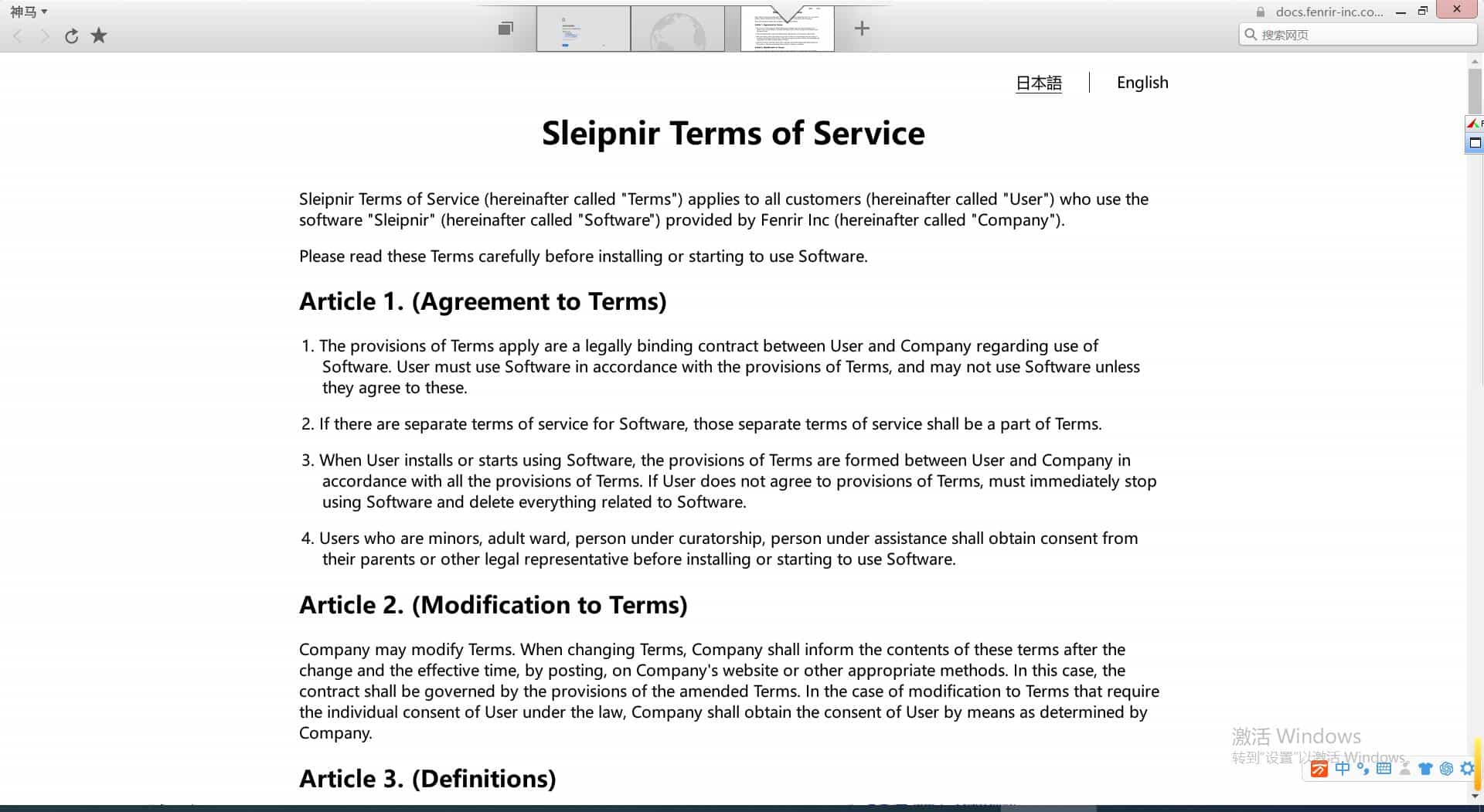The height and width of the screenshot is (812, 1484).
Task: Go forward to the next page
Action: [45, 36]
